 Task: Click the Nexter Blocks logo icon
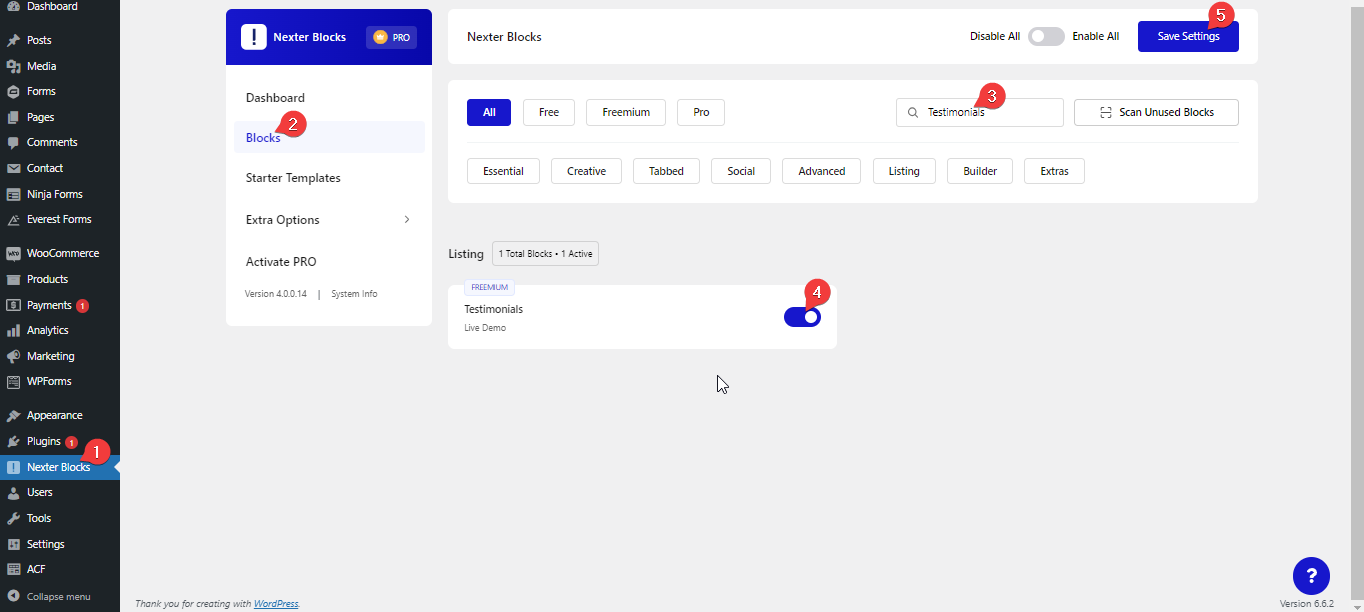(x=254, y=37)
